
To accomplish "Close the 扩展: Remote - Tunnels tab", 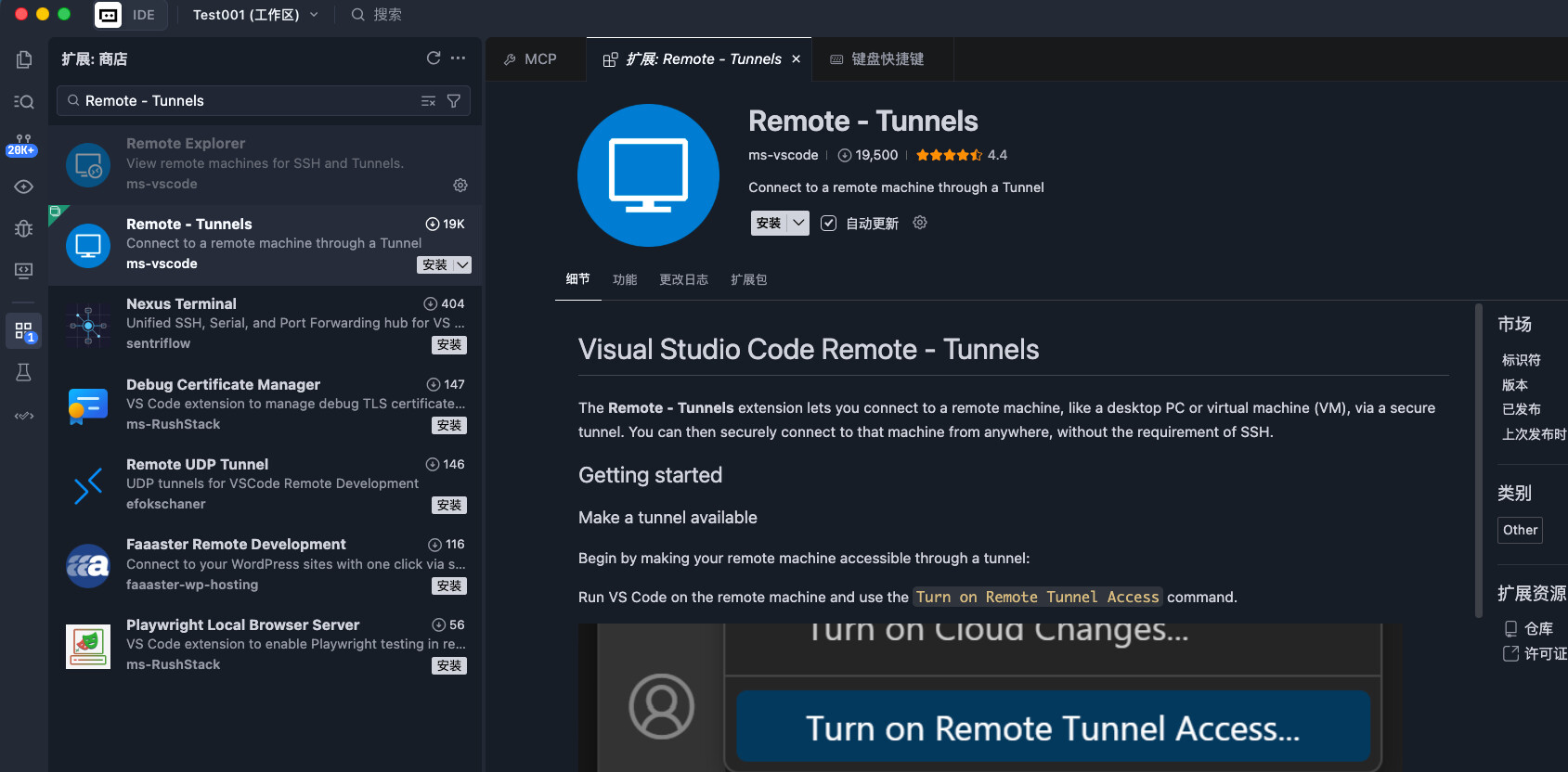I will tap(796, 59).
